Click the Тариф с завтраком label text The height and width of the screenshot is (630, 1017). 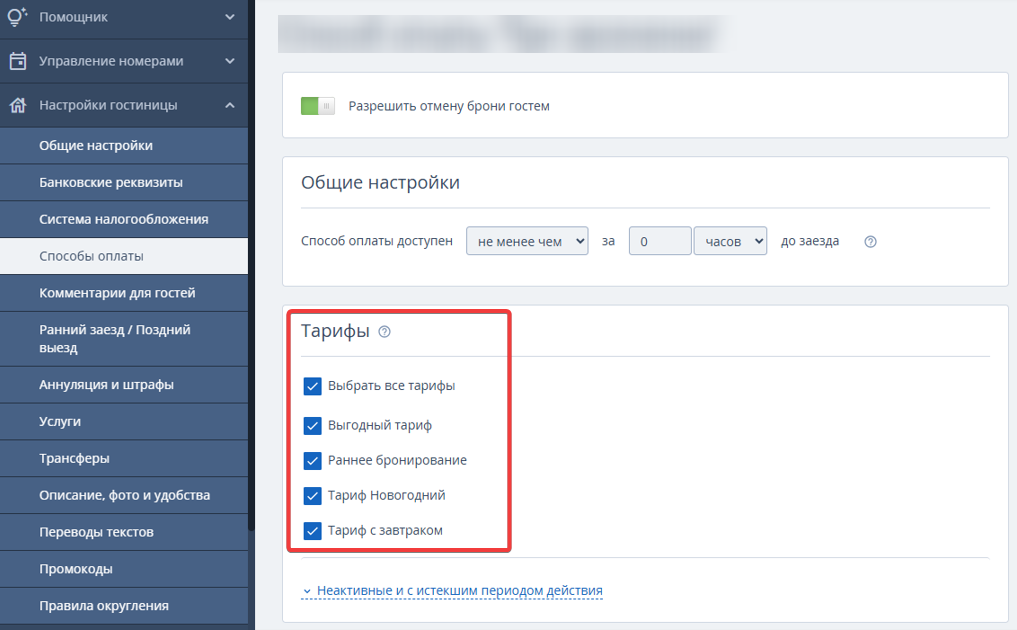pyautogui.click(x=385, y=531)
